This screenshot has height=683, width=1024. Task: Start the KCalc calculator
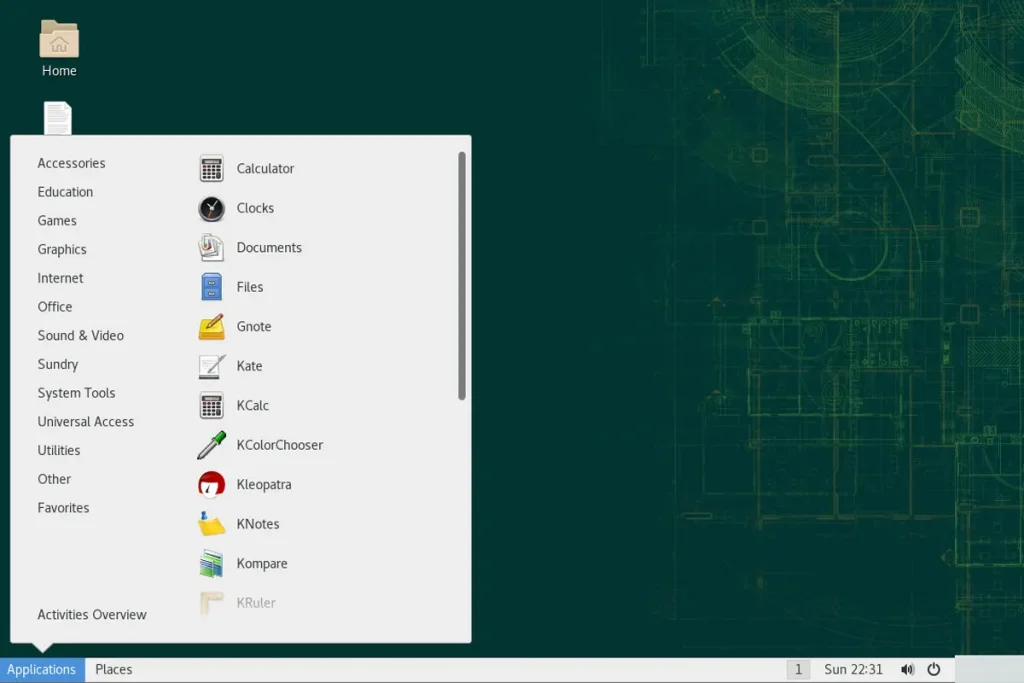point(251,406)
